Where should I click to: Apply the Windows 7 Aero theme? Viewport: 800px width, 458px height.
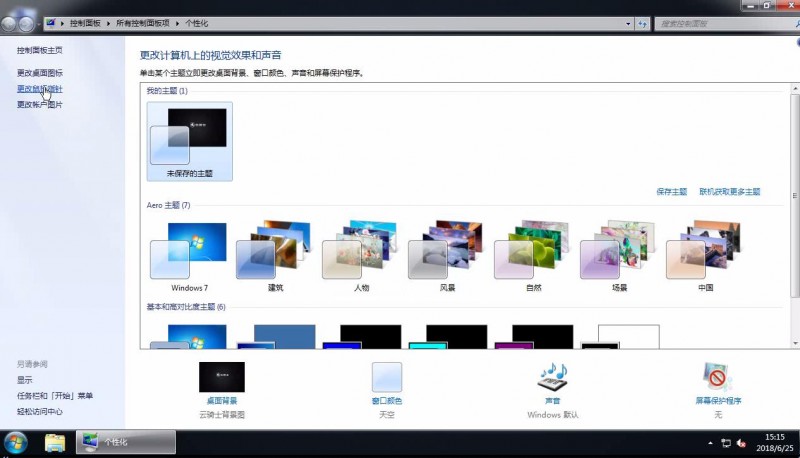click(x=189, y=257)
